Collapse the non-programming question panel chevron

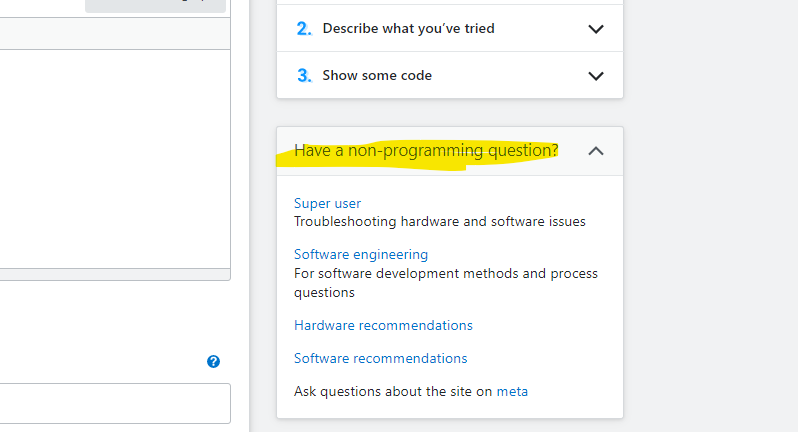[x=596, y=151]
